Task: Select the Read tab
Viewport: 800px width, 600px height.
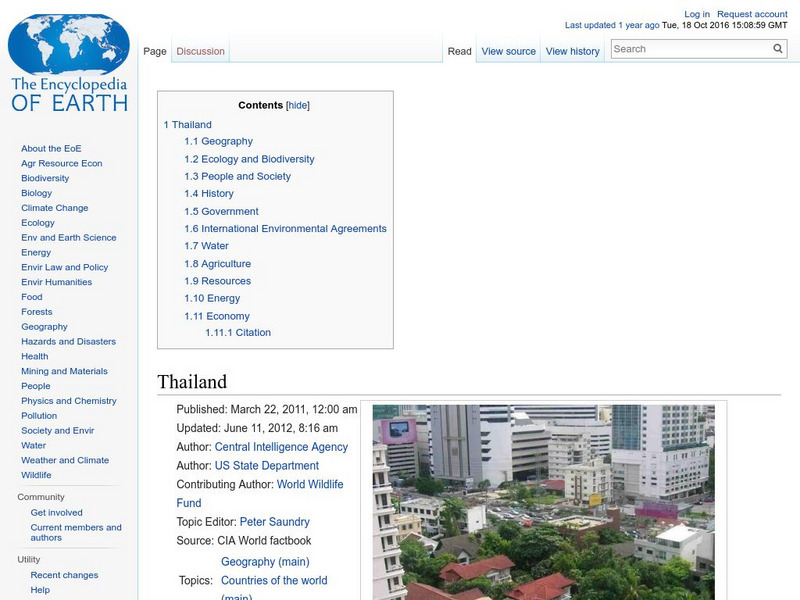Action: (x=458, y=50)
